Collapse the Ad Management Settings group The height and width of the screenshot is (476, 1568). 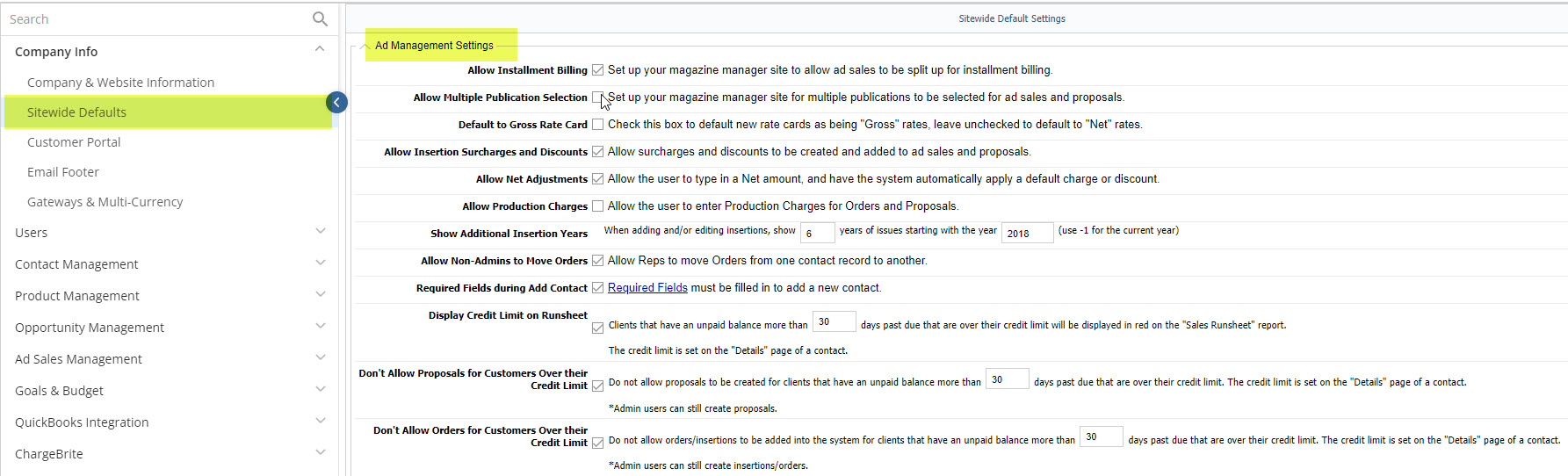point(365,46)
